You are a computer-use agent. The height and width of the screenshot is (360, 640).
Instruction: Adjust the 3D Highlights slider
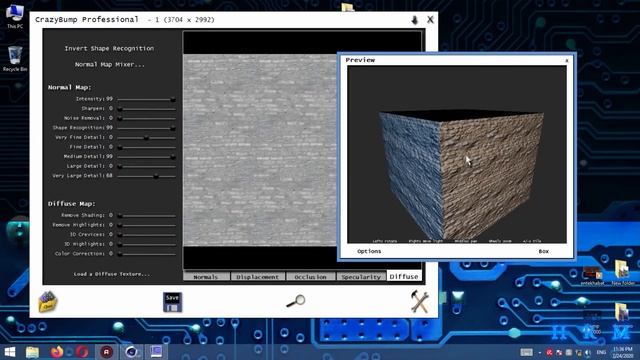146,244
